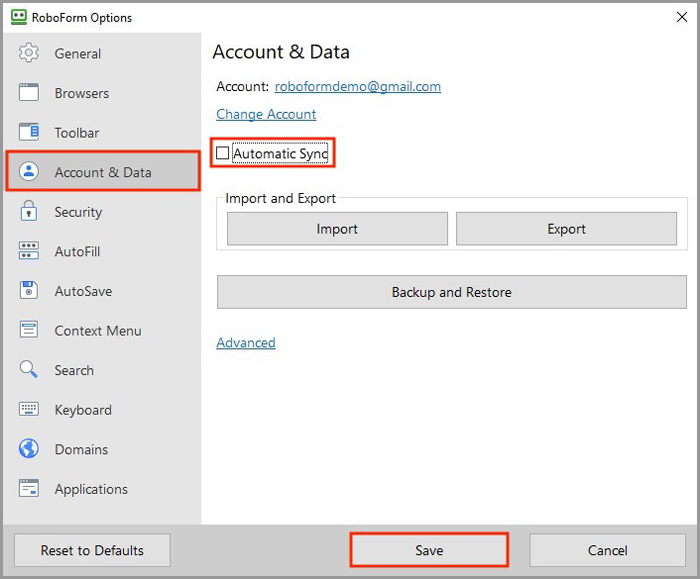Screen dimensions: 700x579
Task: Open the Keyboard section
Action: pos(102,409)
